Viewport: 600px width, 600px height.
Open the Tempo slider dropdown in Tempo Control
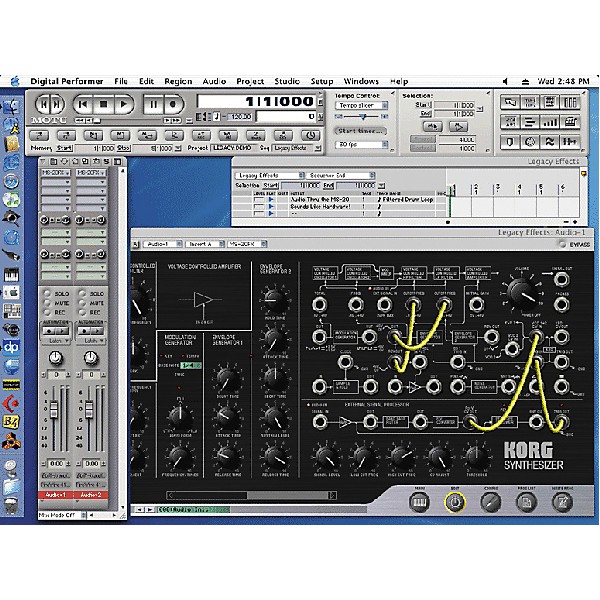tap(362, 105)
